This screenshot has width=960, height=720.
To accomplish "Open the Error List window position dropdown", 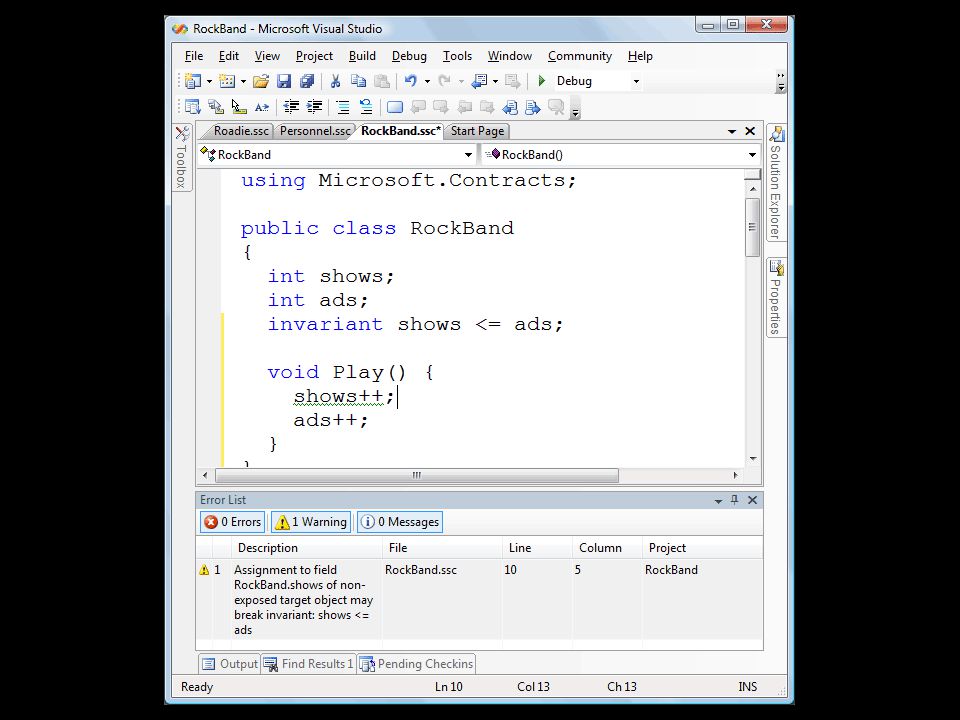I will pyautogui.click(x=718, y=501).
